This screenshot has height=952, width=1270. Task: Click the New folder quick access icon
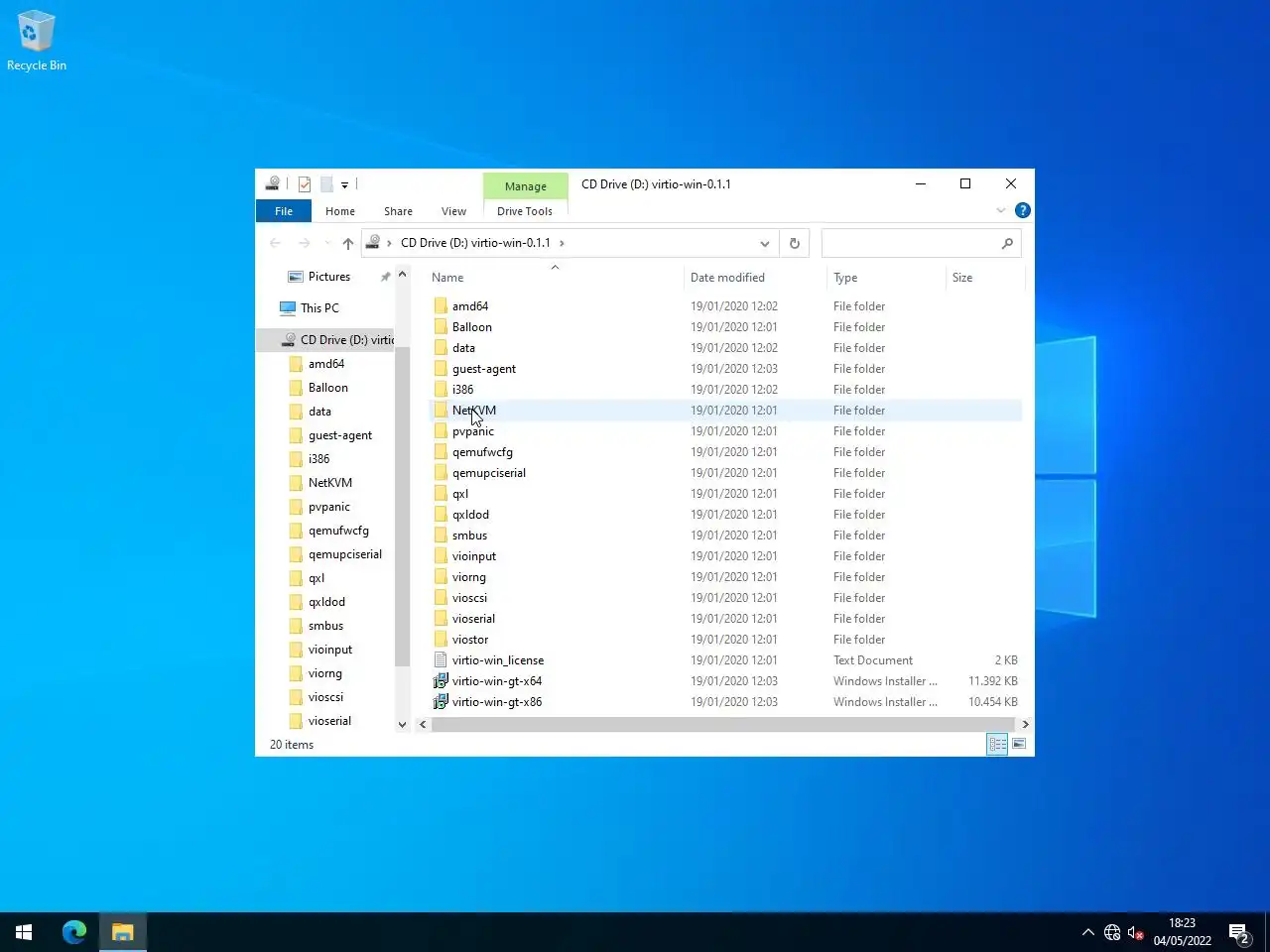(326, 184)
